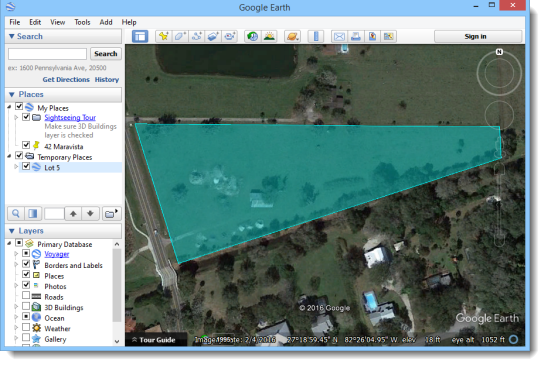Enable the 3D Buildings layer

(x=26, y=306)
